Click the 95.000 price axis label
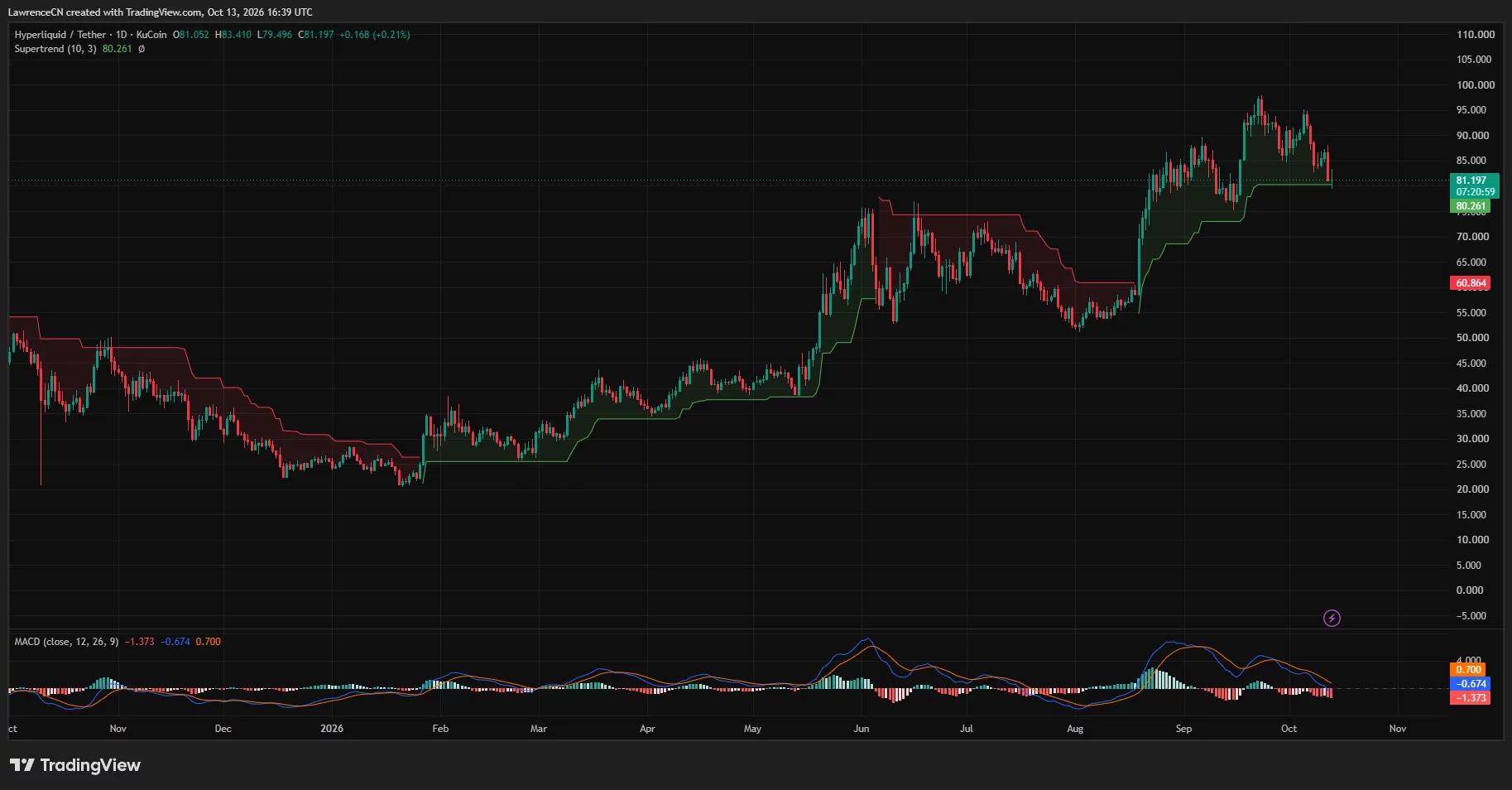This screenshot has height=790, width=1512. coord(1471,110)
